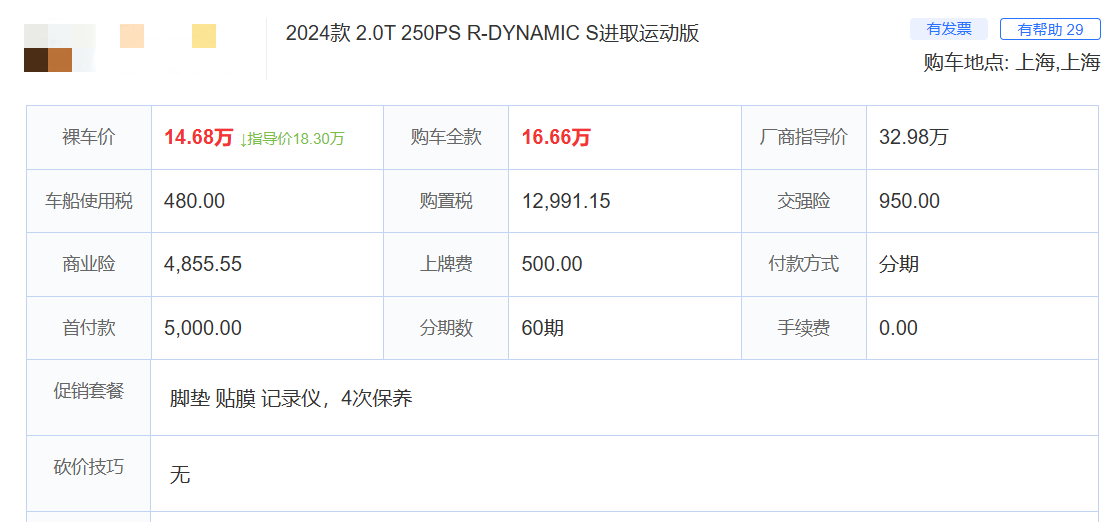The image size is (1104, 522).
Task: Click the 有发票 invoice badge
Action: tap(949, 29)
